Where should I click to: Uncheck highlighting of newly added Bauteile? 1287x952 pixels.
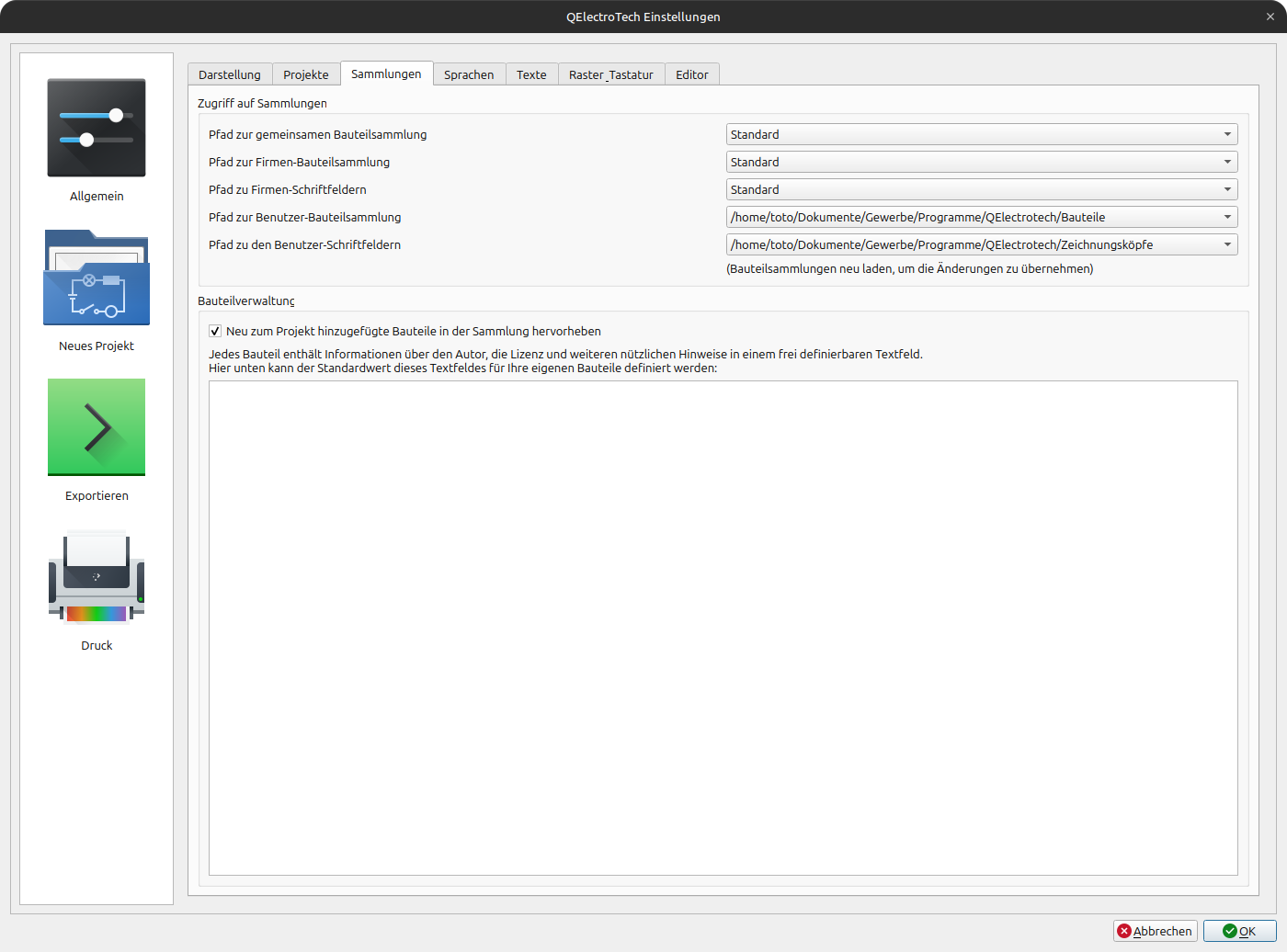215,332
